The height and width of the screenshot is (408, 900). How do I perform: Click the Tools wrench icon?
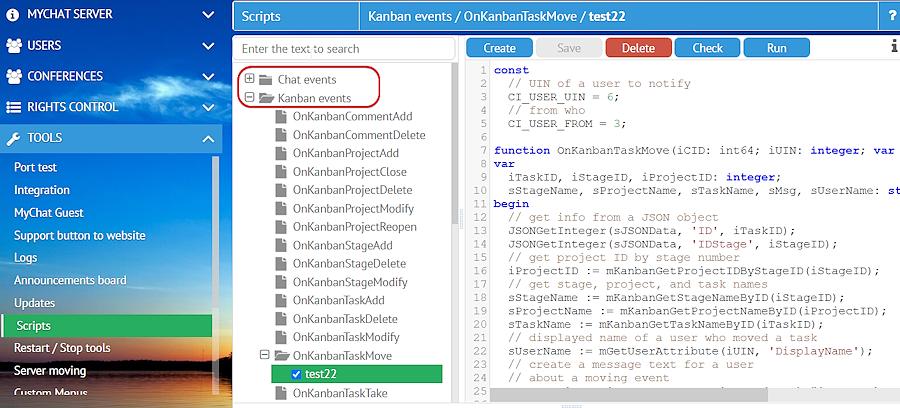click(x=15, y=138)
